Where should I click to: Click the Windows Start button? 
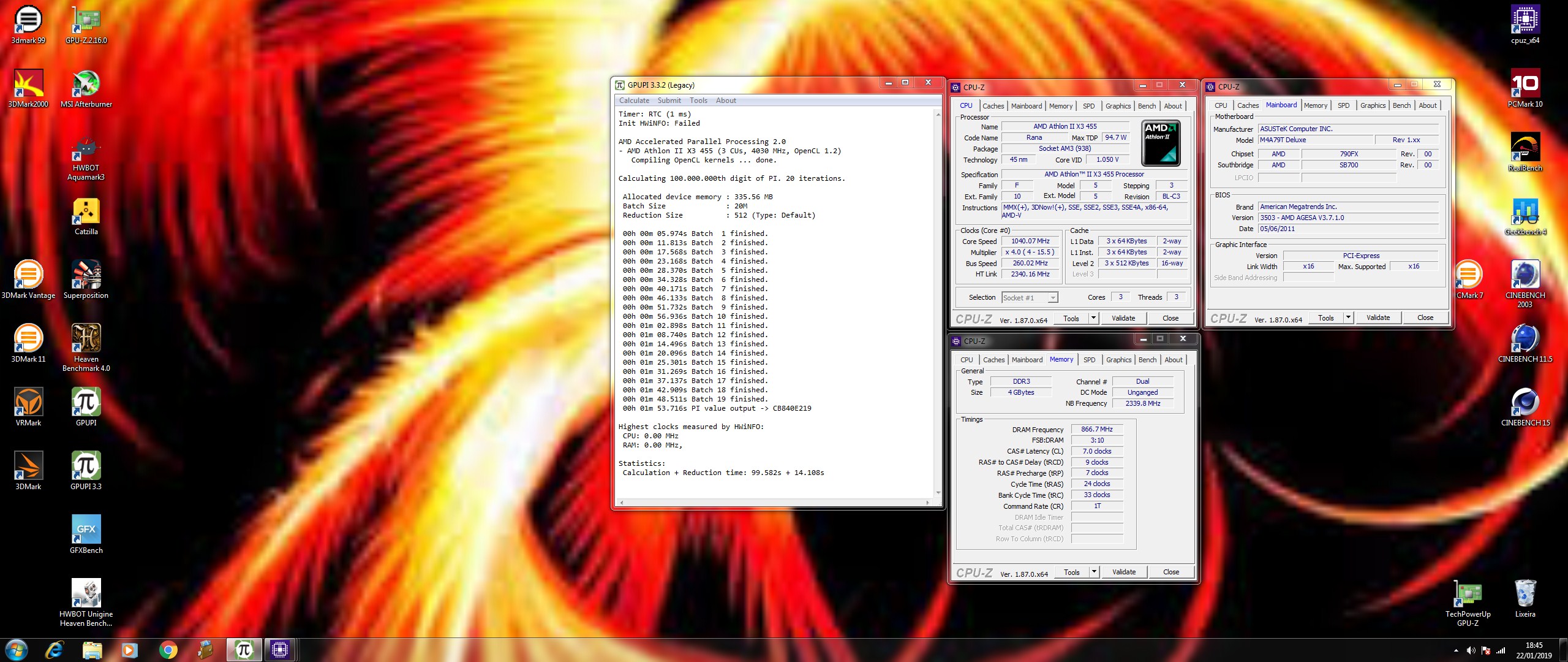[17, 650]
